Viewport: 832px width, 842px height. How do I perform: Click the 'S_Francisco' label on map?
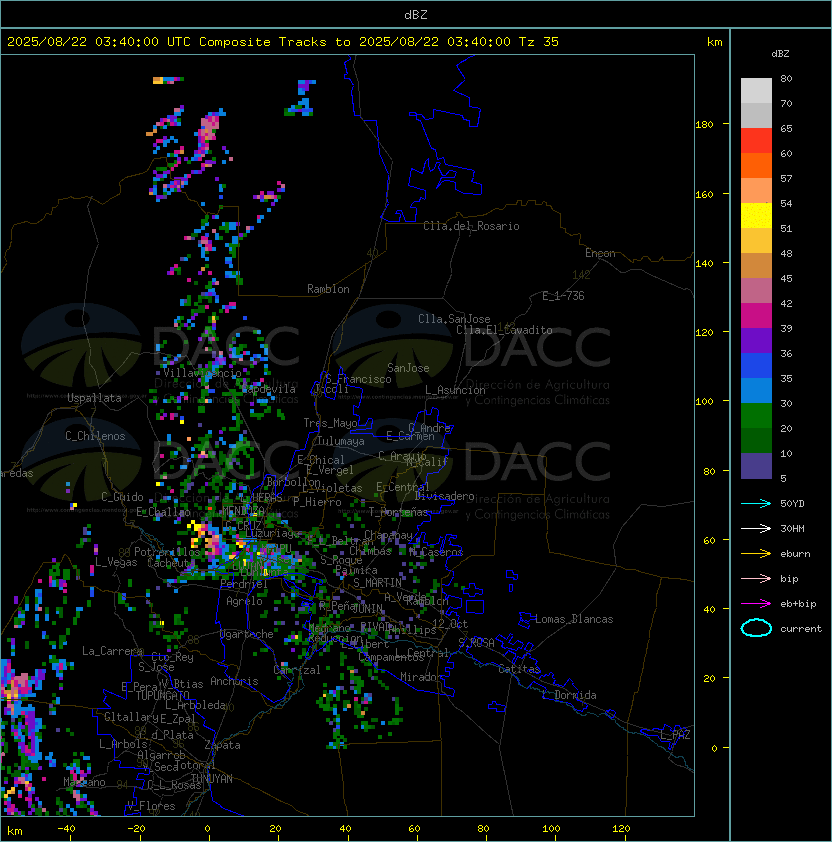358,379
